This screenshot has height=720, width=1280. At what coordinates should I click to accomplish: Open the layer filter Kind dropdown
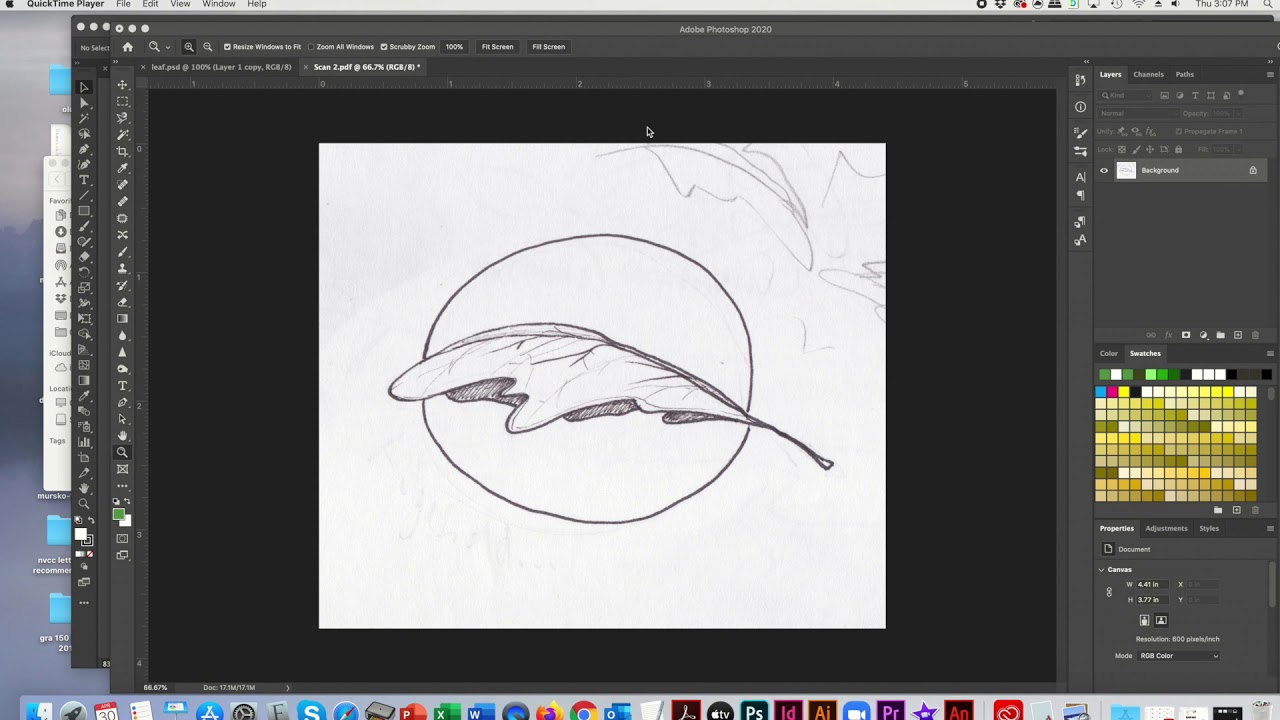(x=1127, y=95)
